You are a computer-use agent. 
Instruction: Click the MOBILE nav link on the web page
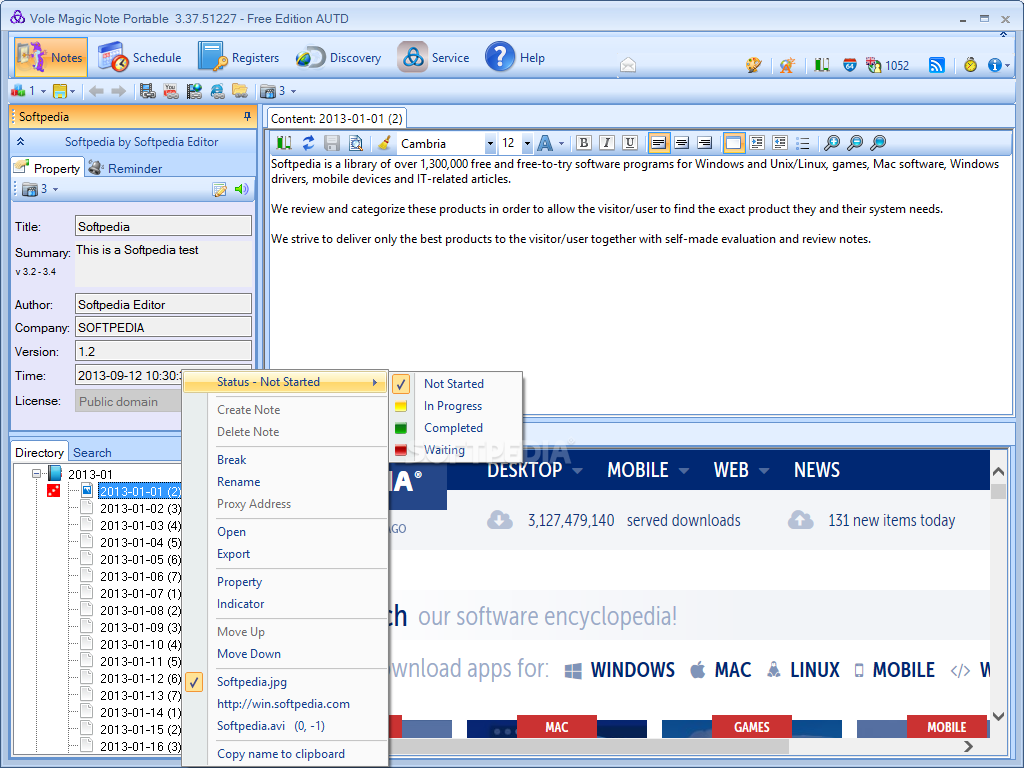tap(638, 470)
